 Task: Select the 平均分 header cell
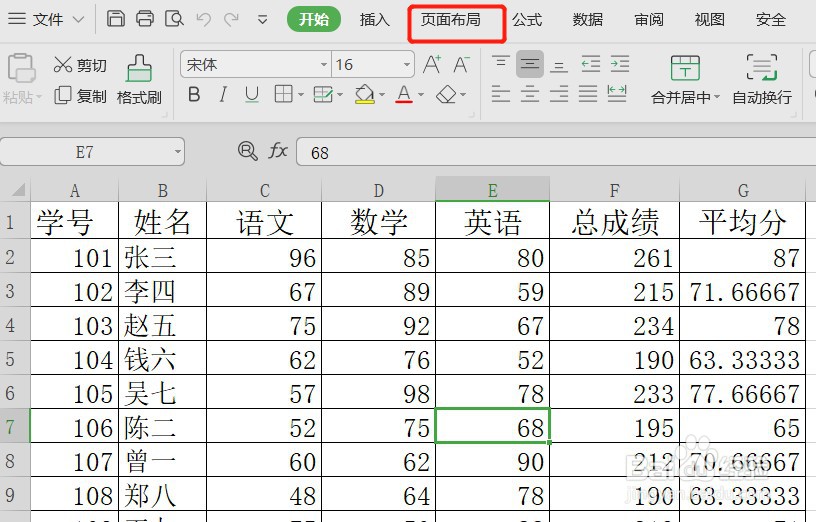point(743,221)
